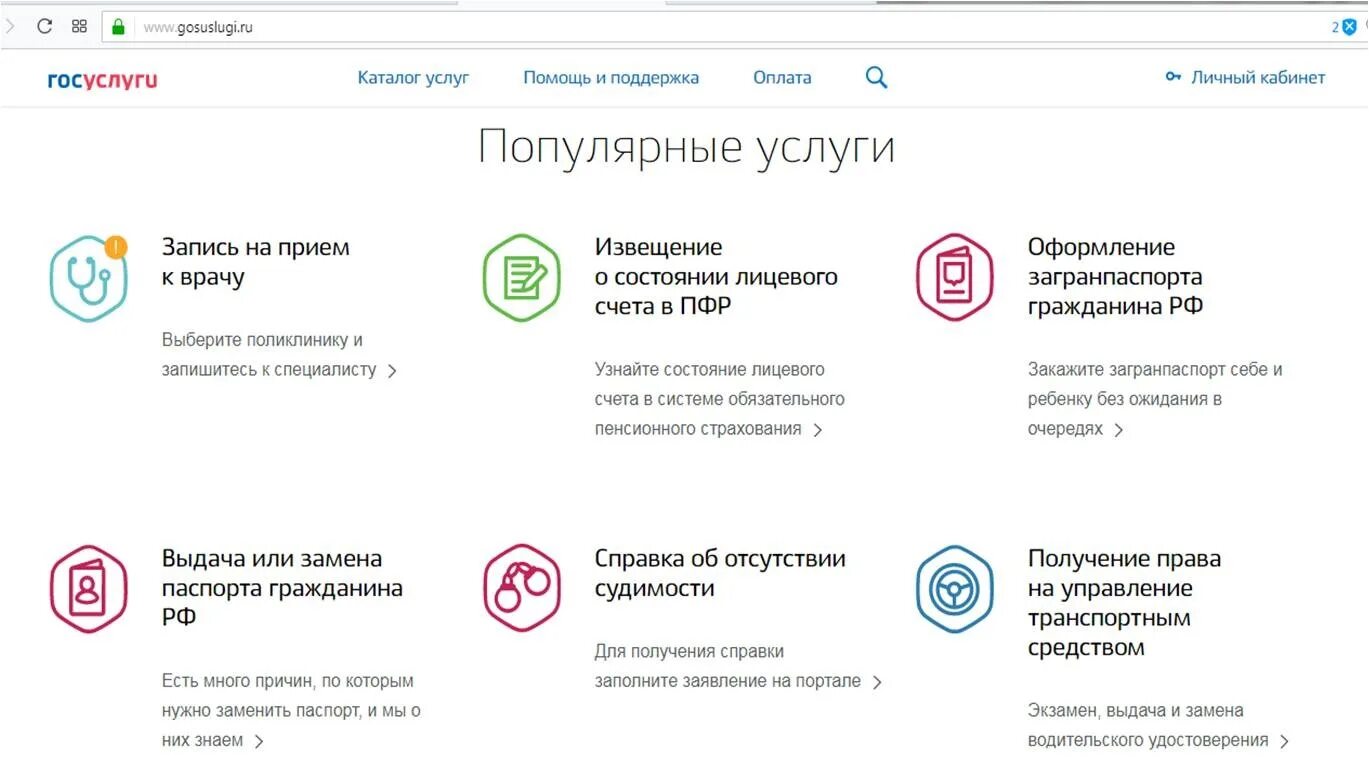This screenshot has width=1369, height=772.
Task: Open Получение права на управление транспортным средством
Action: (x=1124, y=603)
